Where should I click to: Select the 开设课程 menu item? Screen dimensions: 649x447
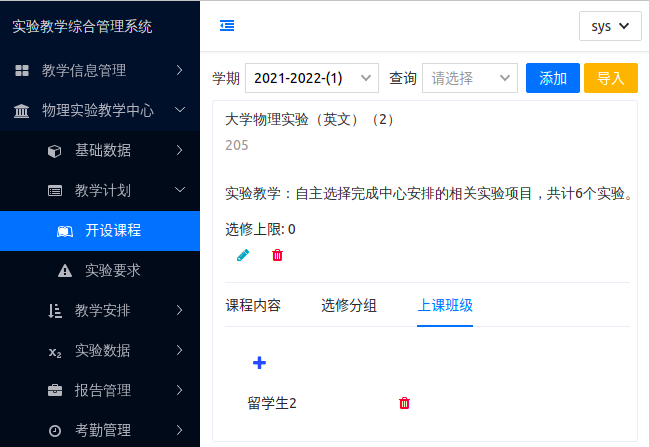click(112, 230)
